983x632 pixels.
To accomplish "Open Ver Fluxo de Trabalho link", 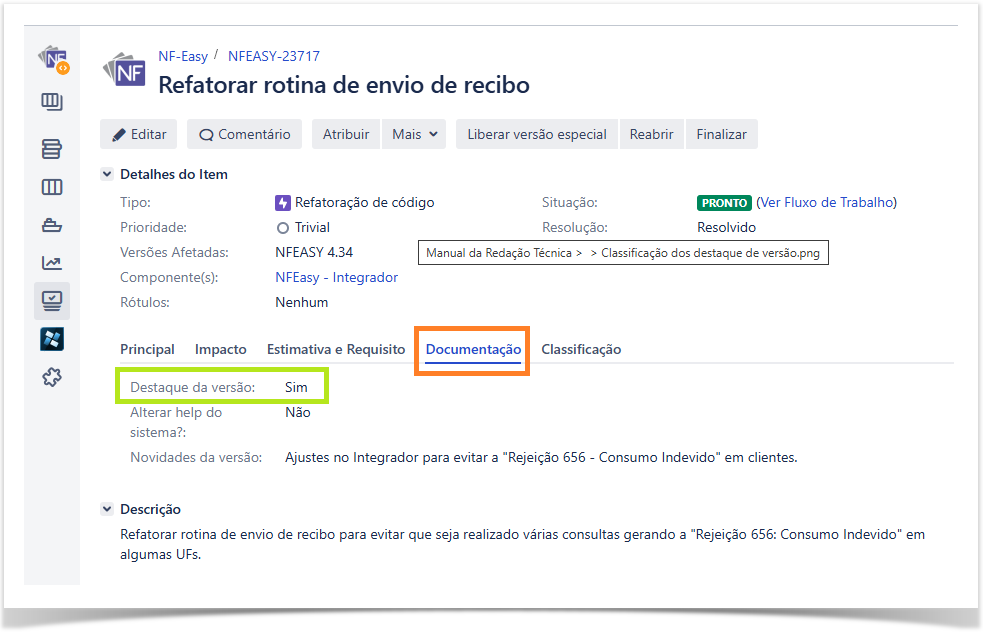I will 826,203.
